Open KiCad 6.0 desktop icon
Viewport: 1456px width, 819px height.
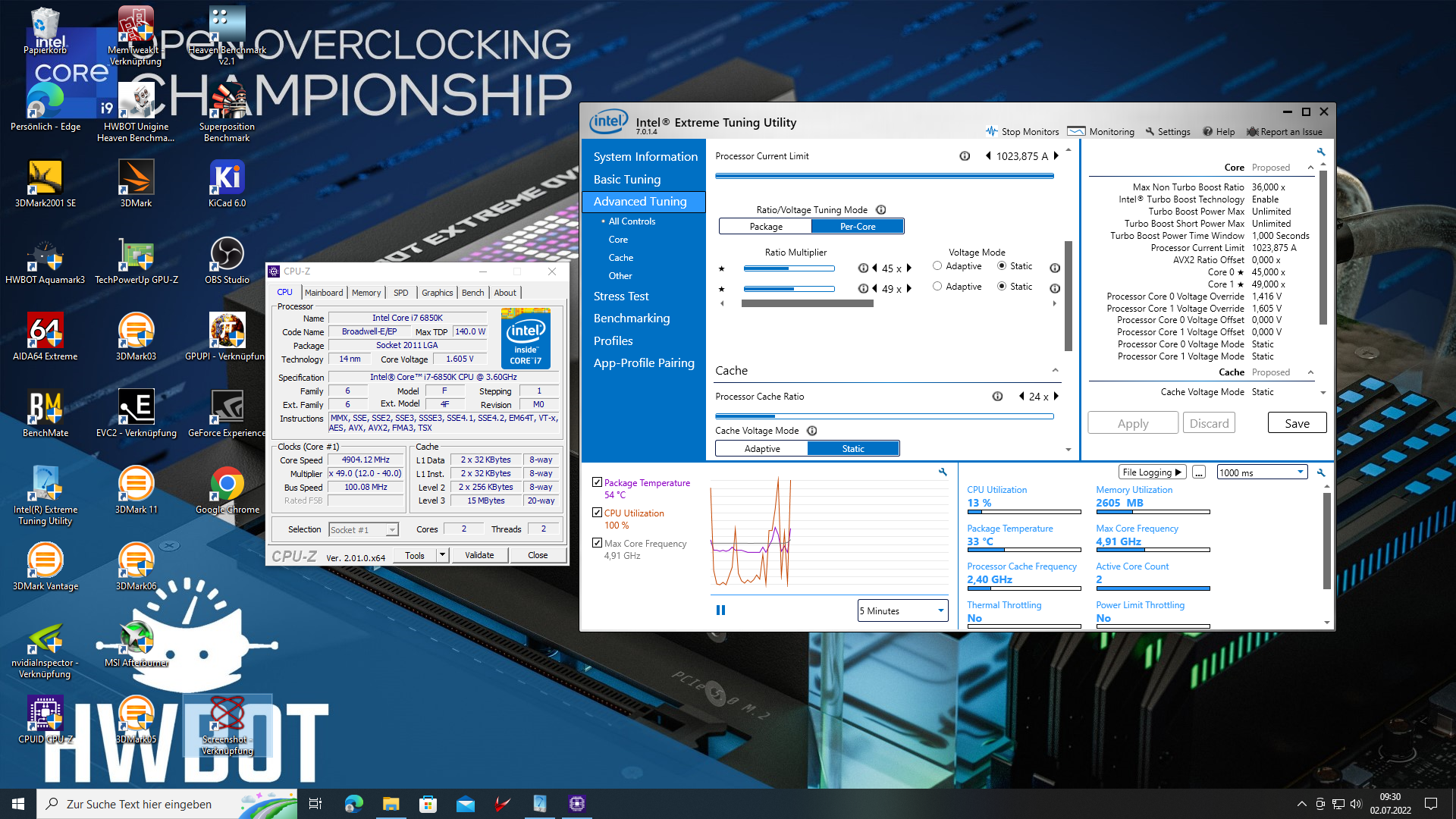tap(227, 183)
